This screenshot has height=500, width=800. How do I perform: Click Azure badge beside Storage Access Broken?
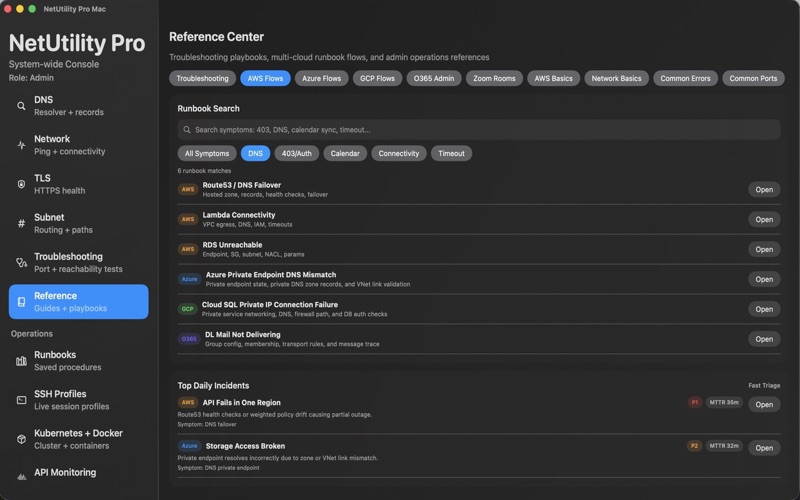pos(189,446)
